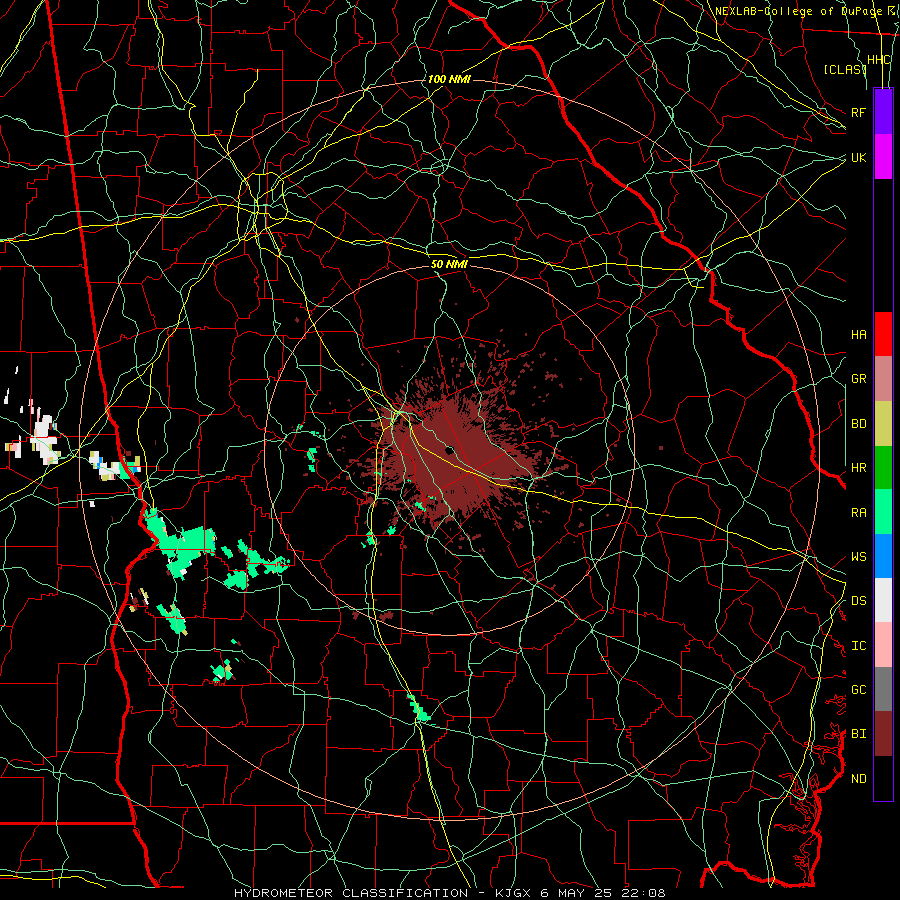Image resolution: width=900 pixels, height=900 pixels.
Task: Click the Hydrometeor Classification KJGX timestamp caption
Action: pos(450,893)
